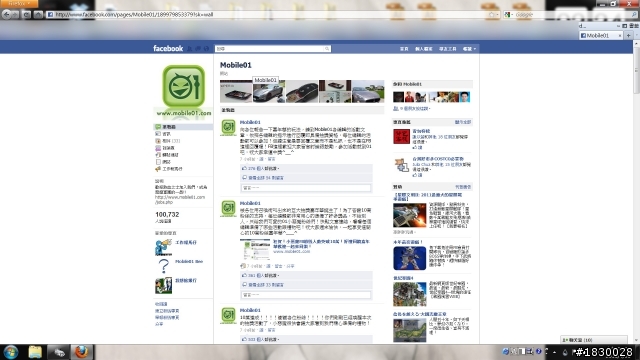Open the question-mark Mobile01 Bee page icon

[163, 266]
